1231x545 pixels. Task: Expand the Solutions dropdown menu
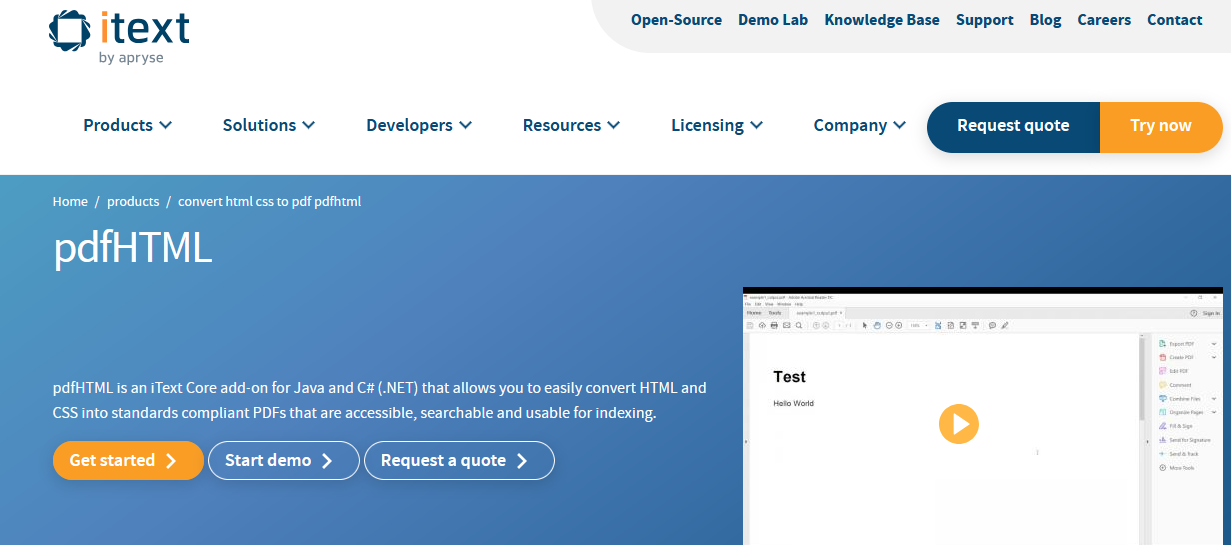click(x=269, y=125)
